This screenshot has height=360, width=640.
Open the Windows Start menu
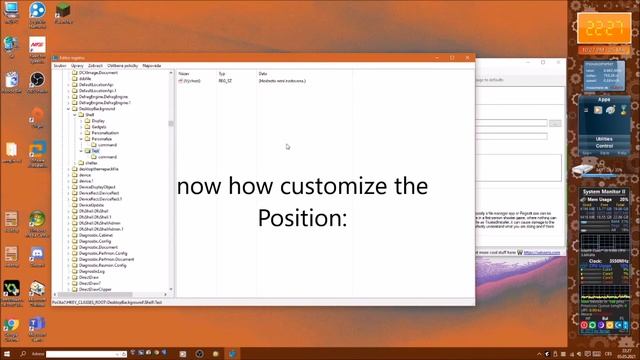[7, 354]
